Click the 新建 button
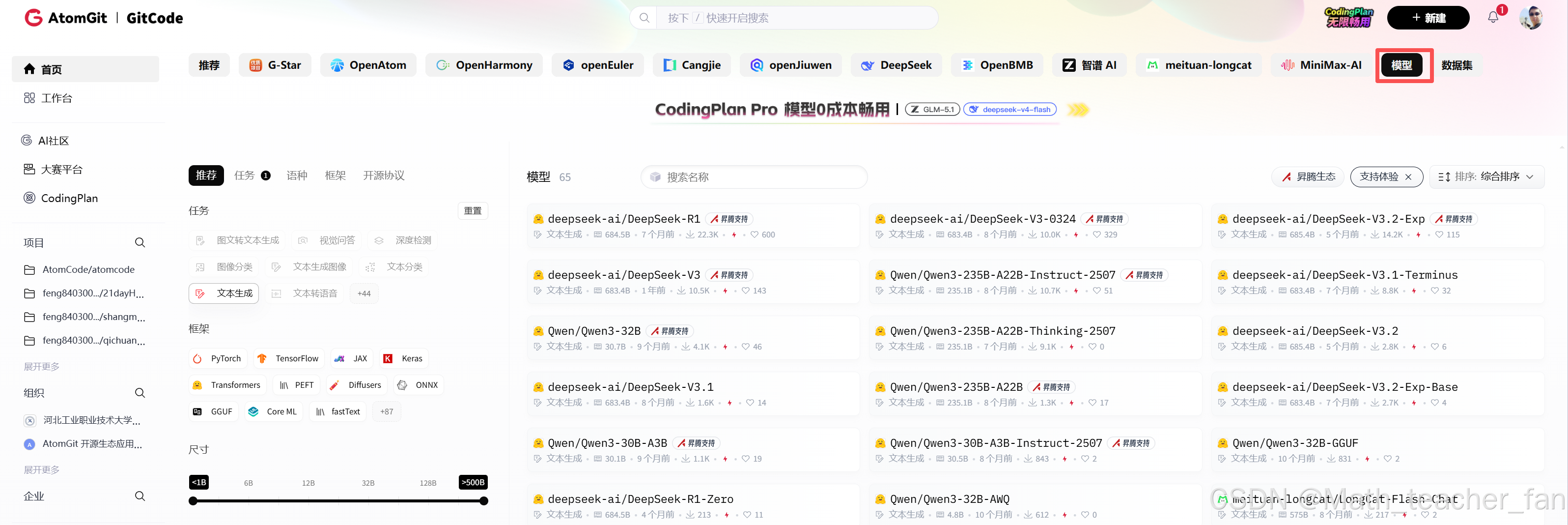The width and height of the screenshot is (1568, 525). pyautogui.click(x=1428, y=18)
